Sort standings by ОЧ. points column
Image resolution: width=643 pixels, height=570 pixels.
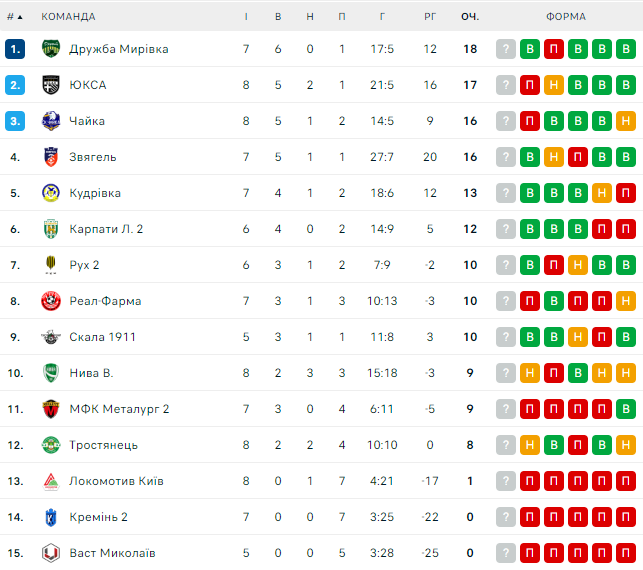click(x=470, y=17)
